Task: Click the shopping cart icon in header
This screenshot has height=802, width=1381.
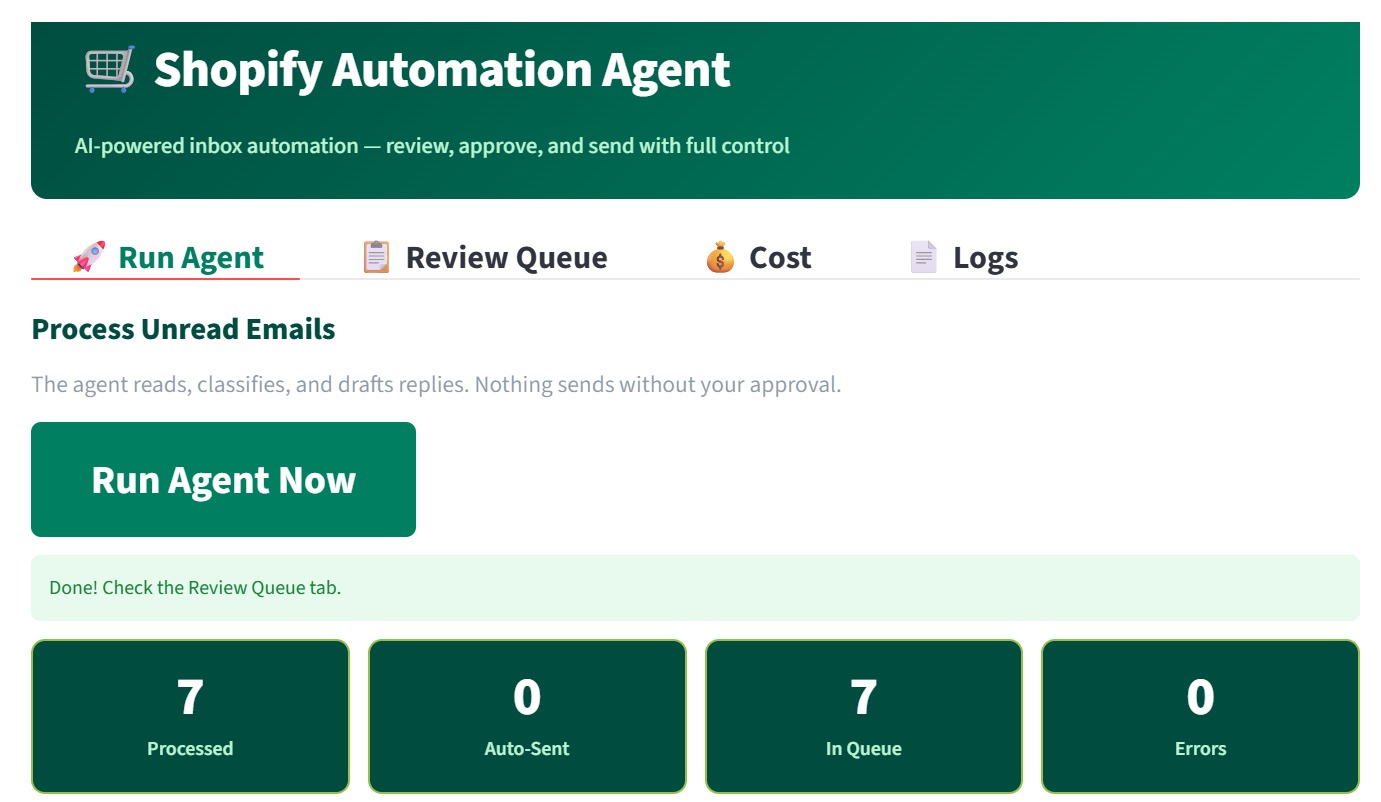Action: 109,70
